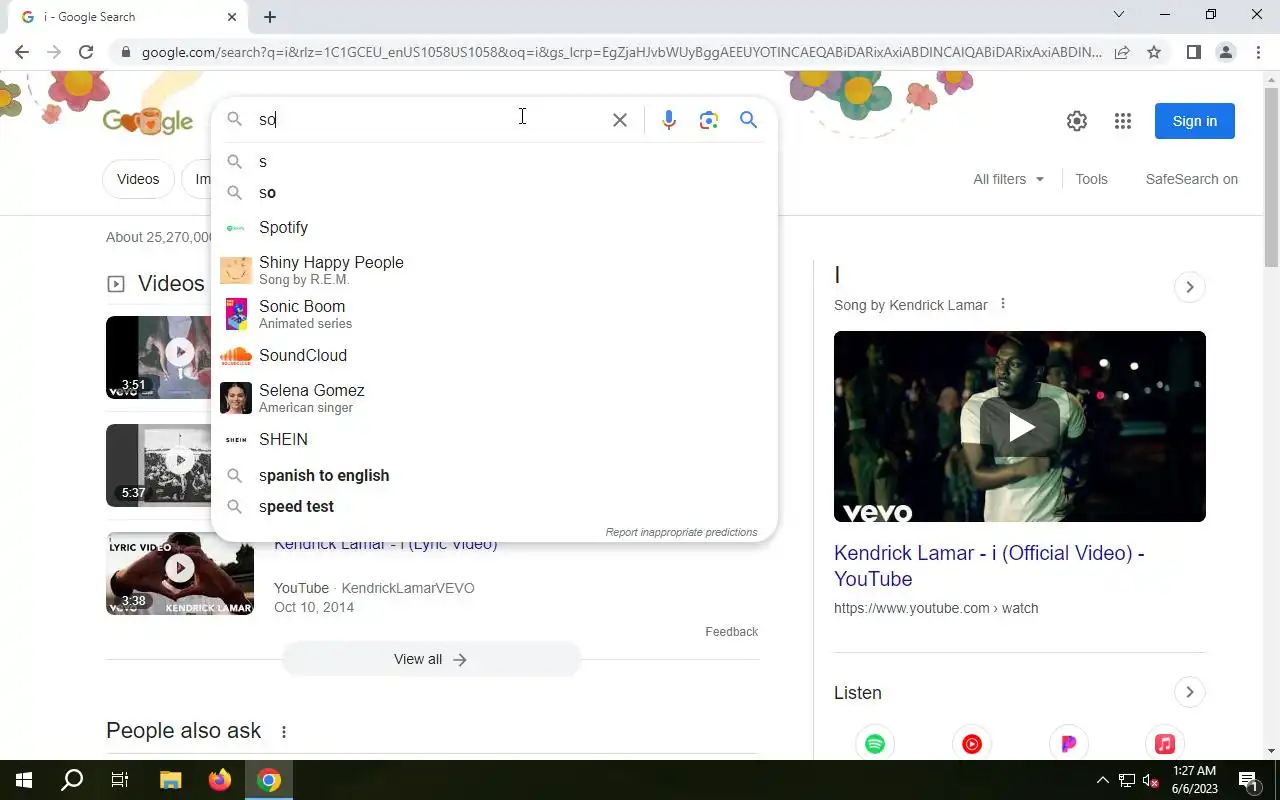Screen dimensions: 1280x800
Task: Open Kendrick Lamar - i (Official Video) link
Action: tap(989, 566)
